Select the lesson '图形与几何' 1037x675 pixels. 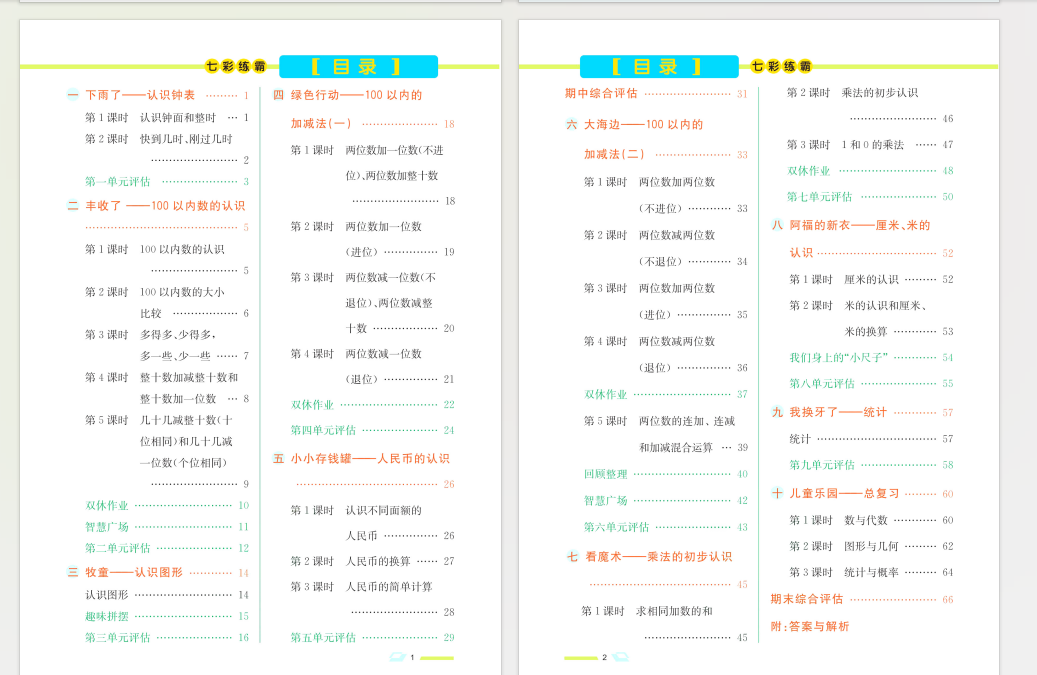coord(872,546)
